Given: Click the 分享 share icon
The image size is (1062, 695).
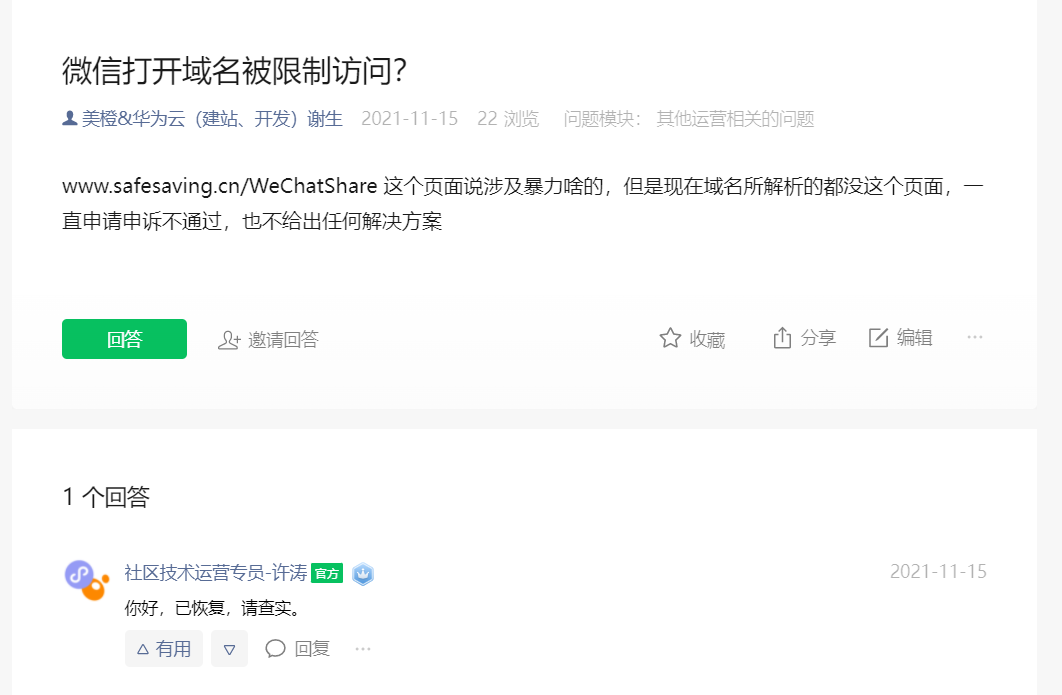Looking at the screenshot, I should [x=782, y=337].
